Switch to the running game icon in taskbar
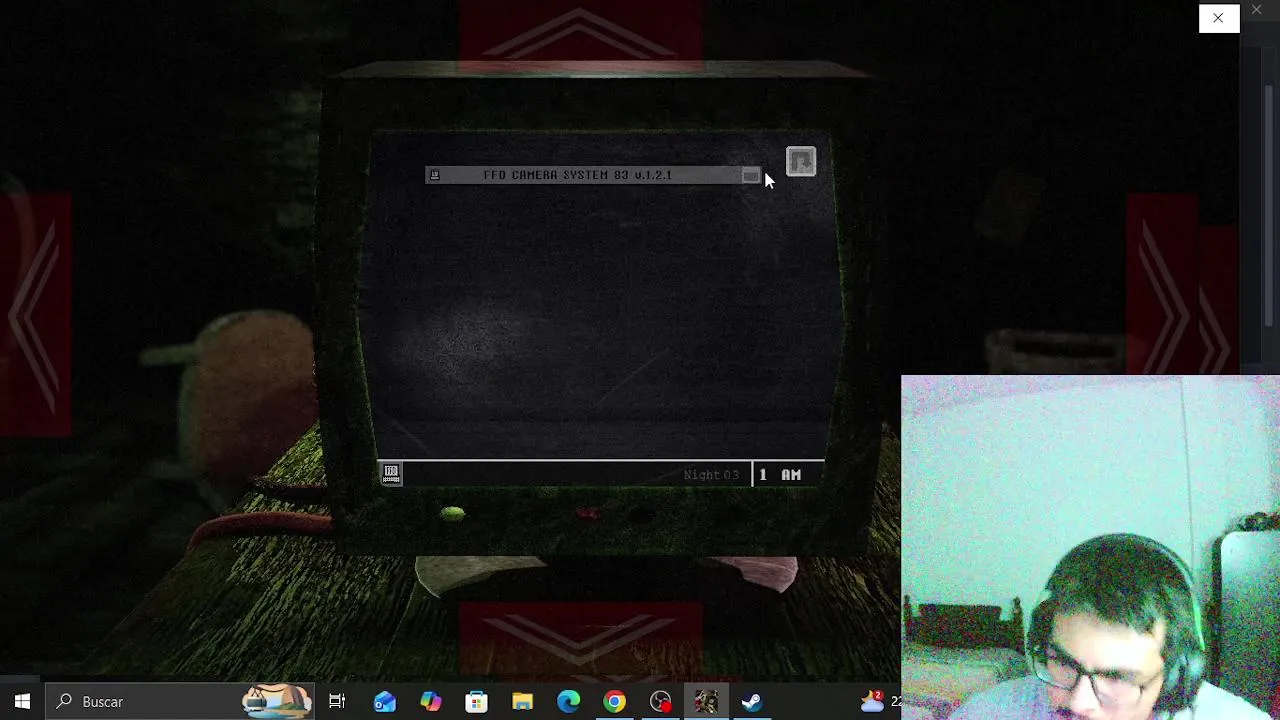The image size is (1280, 720). tap(707, 702)
